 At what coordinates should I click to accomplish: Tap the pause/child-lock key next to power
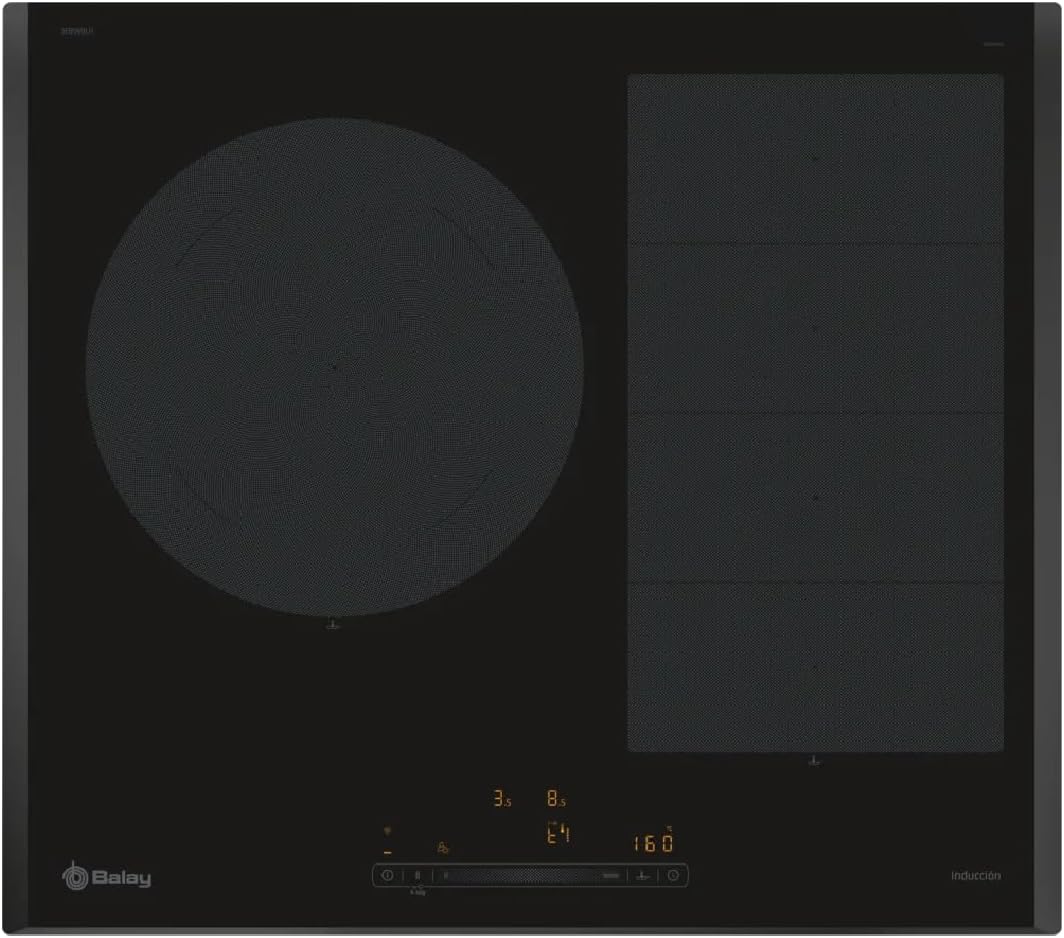click(417, 876)
